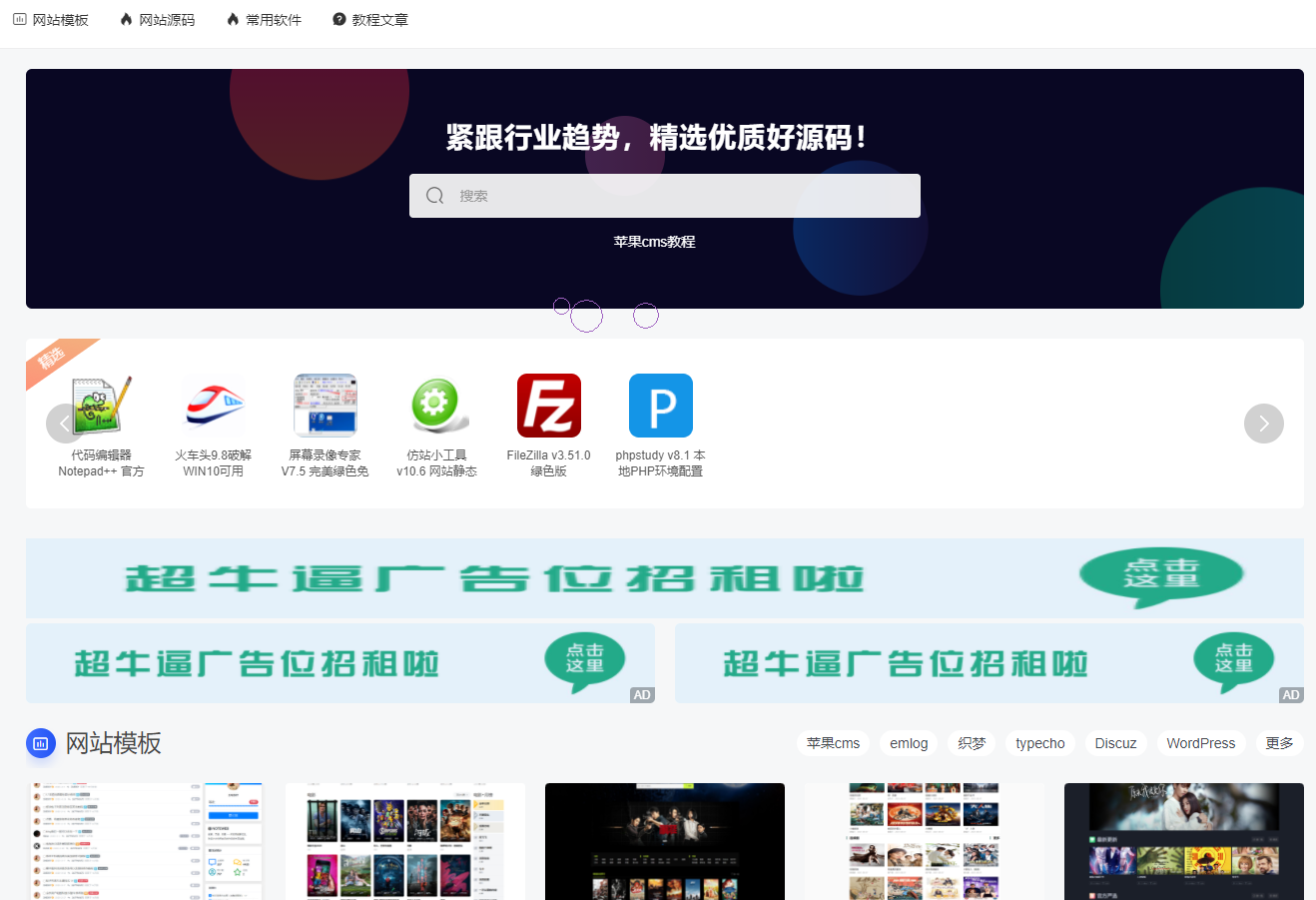Click the 屏幕录像专家 screenshot tool icon
This screenshot has width=1316, height=900.
(x=326, y=405)
